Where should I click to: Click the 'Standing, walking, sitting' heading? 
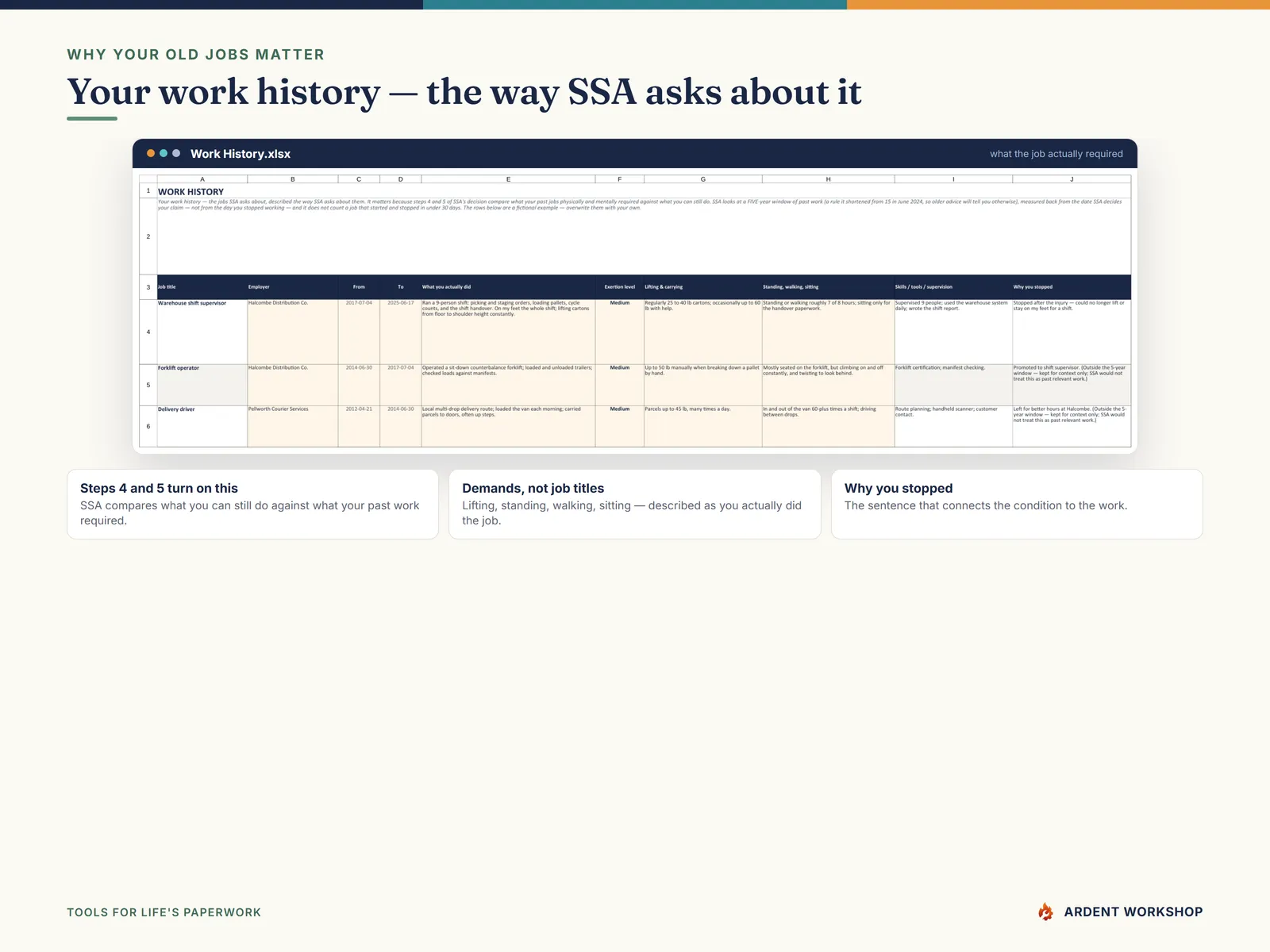pos(828,287)
